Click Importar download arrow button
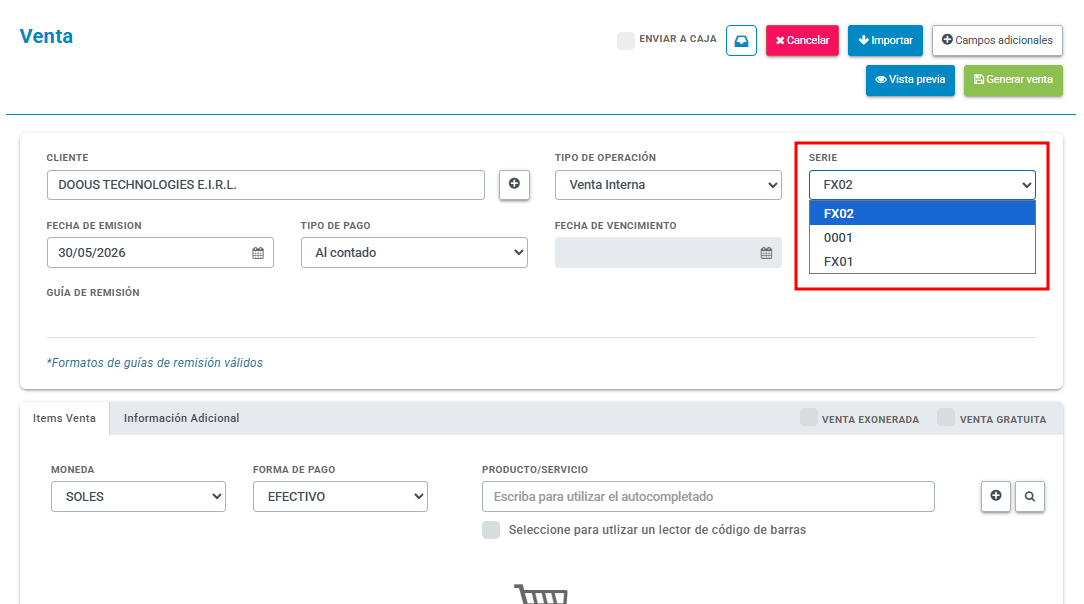The height and width of the screenshot is (604, 1084). 885,41
